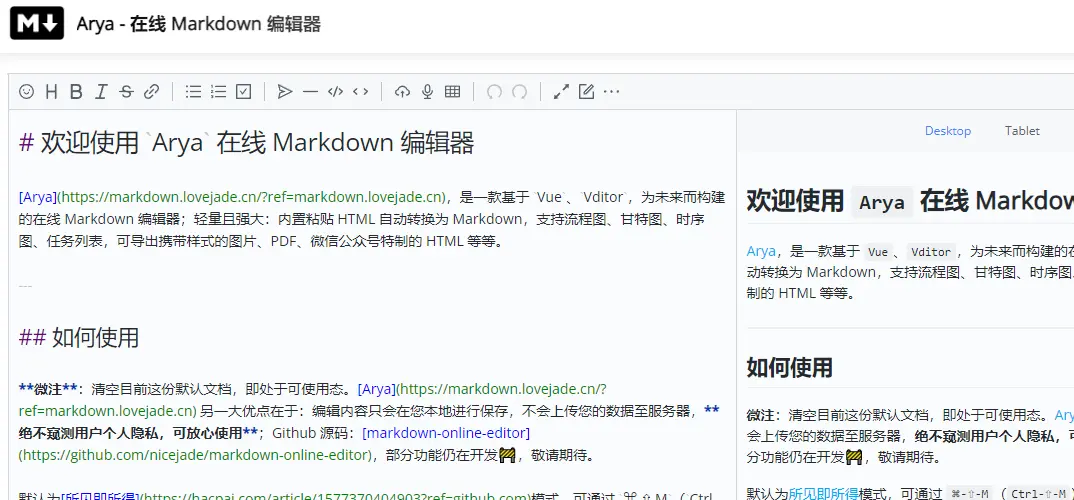Click the Markdown logo in header

(x=37, y=24)
